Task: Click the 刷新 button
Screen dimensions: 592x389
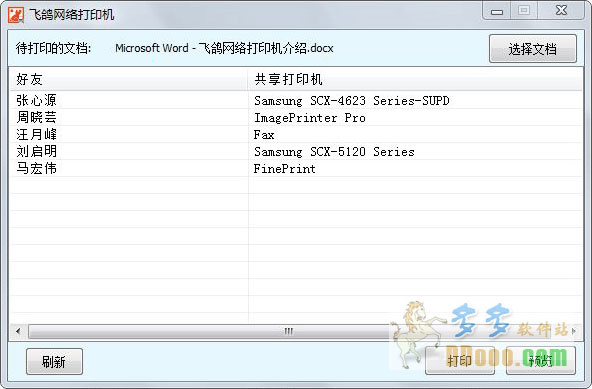Action: point(54,361)
